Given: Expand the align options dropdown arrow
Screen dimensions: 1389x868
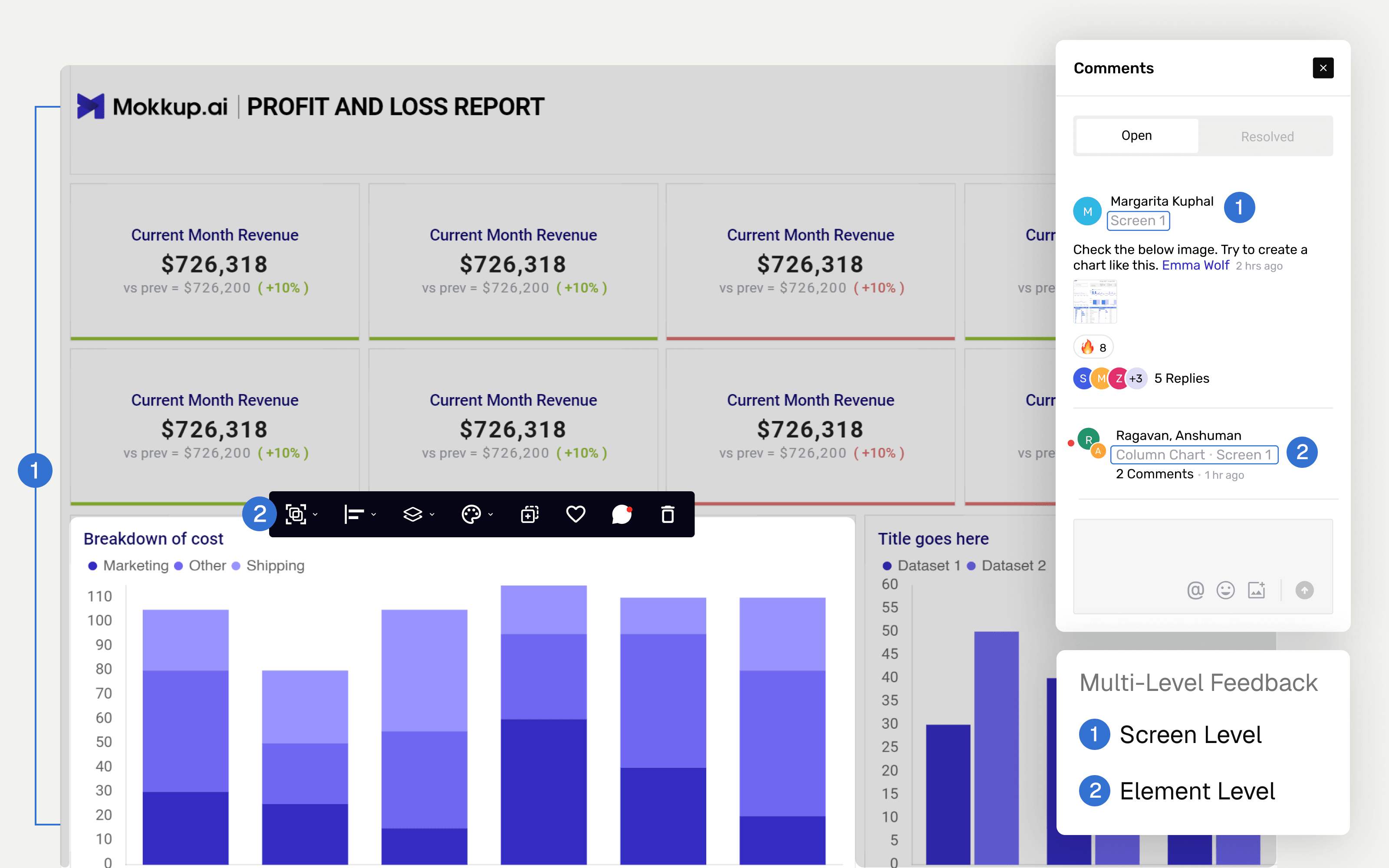Looking at the screenshot, I should 374,514.
